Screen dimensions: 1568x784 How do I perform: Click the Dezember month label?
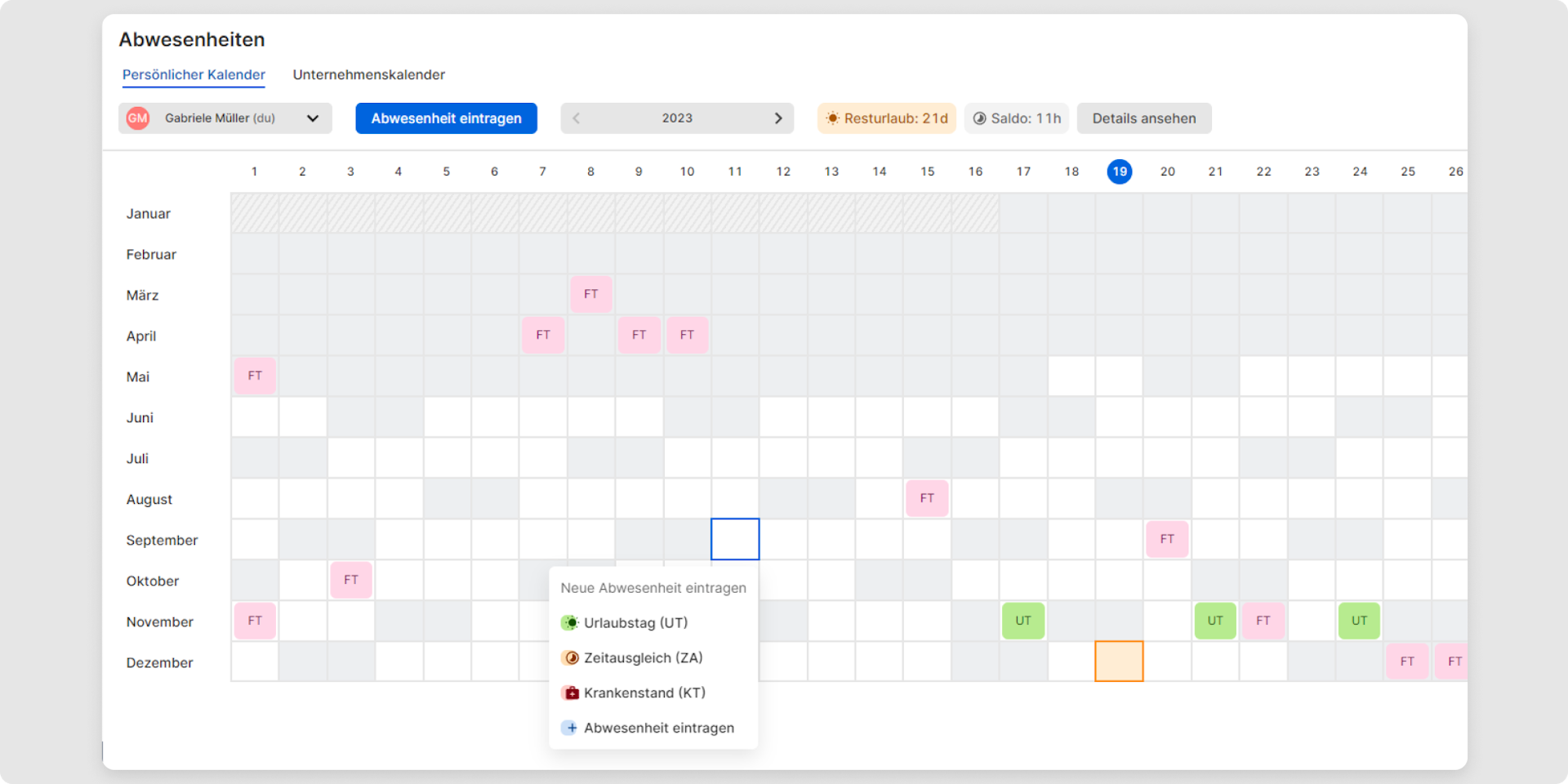(x=159, y=663)
